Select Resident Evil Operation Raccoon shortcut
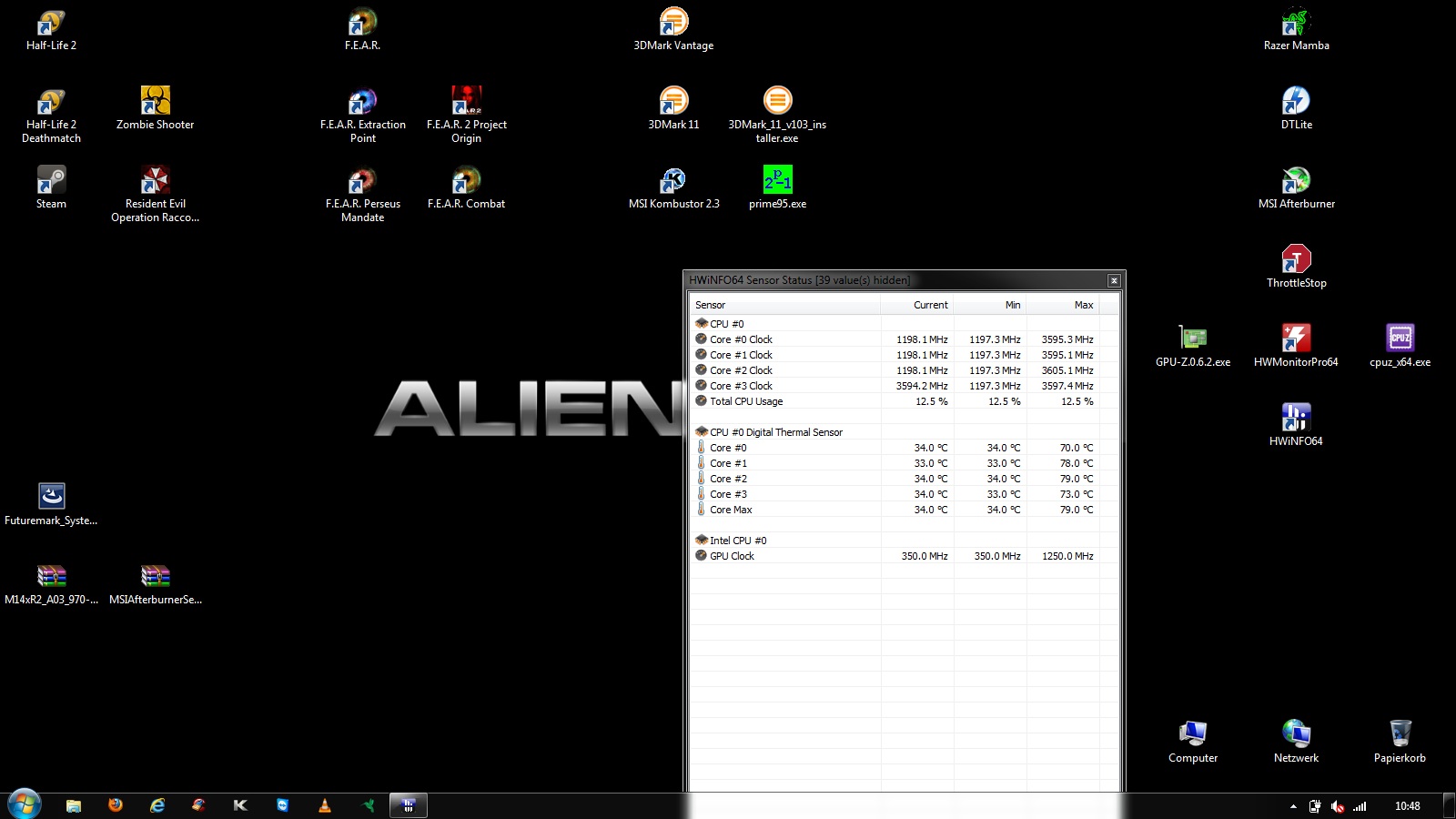This screenshot has height=819, width=1456. pos(155,195)
